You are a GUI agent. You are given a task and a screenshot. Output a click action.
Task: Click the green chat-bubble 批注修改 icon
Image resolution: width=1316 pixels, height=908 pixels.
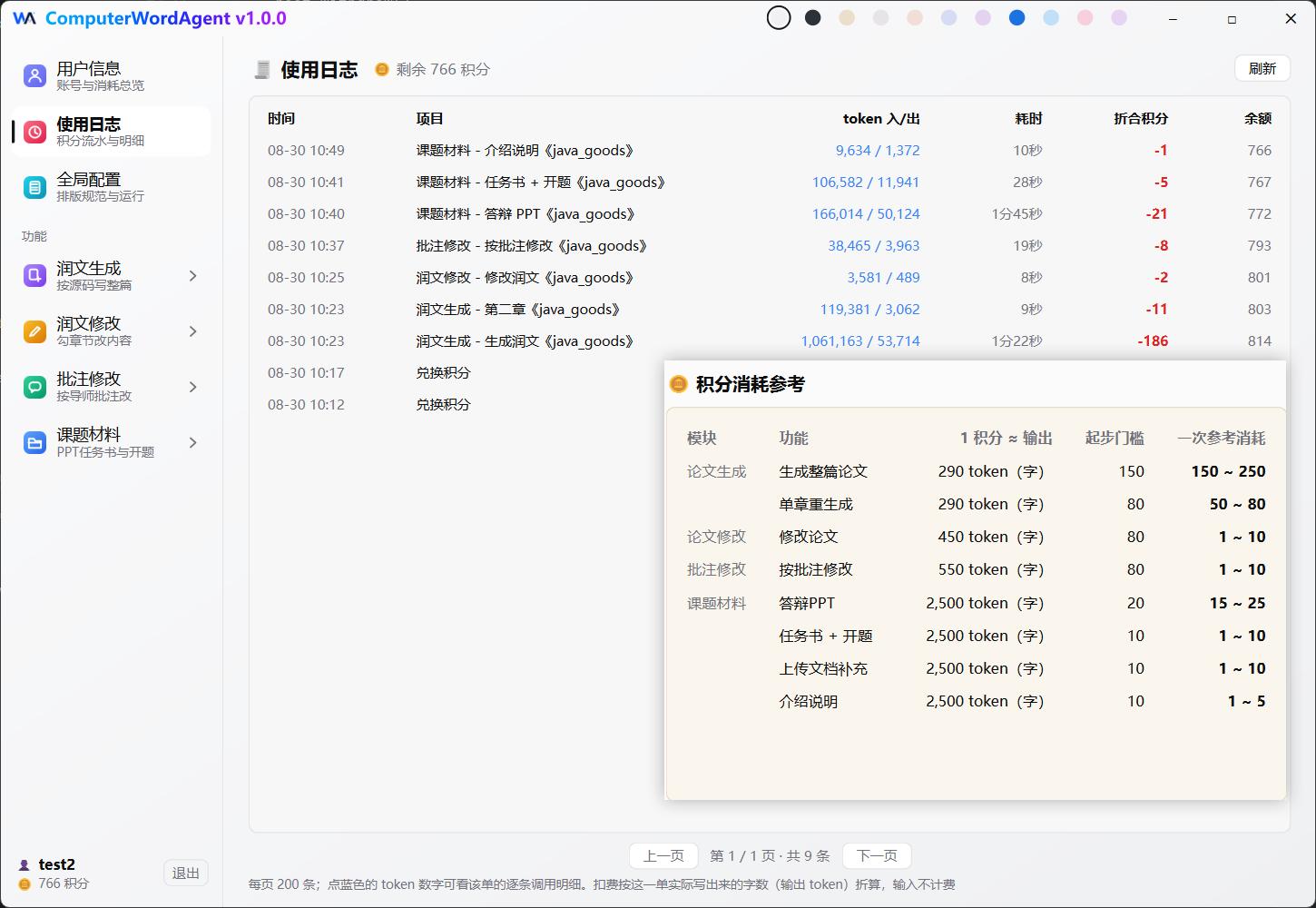tap(34, 387)
